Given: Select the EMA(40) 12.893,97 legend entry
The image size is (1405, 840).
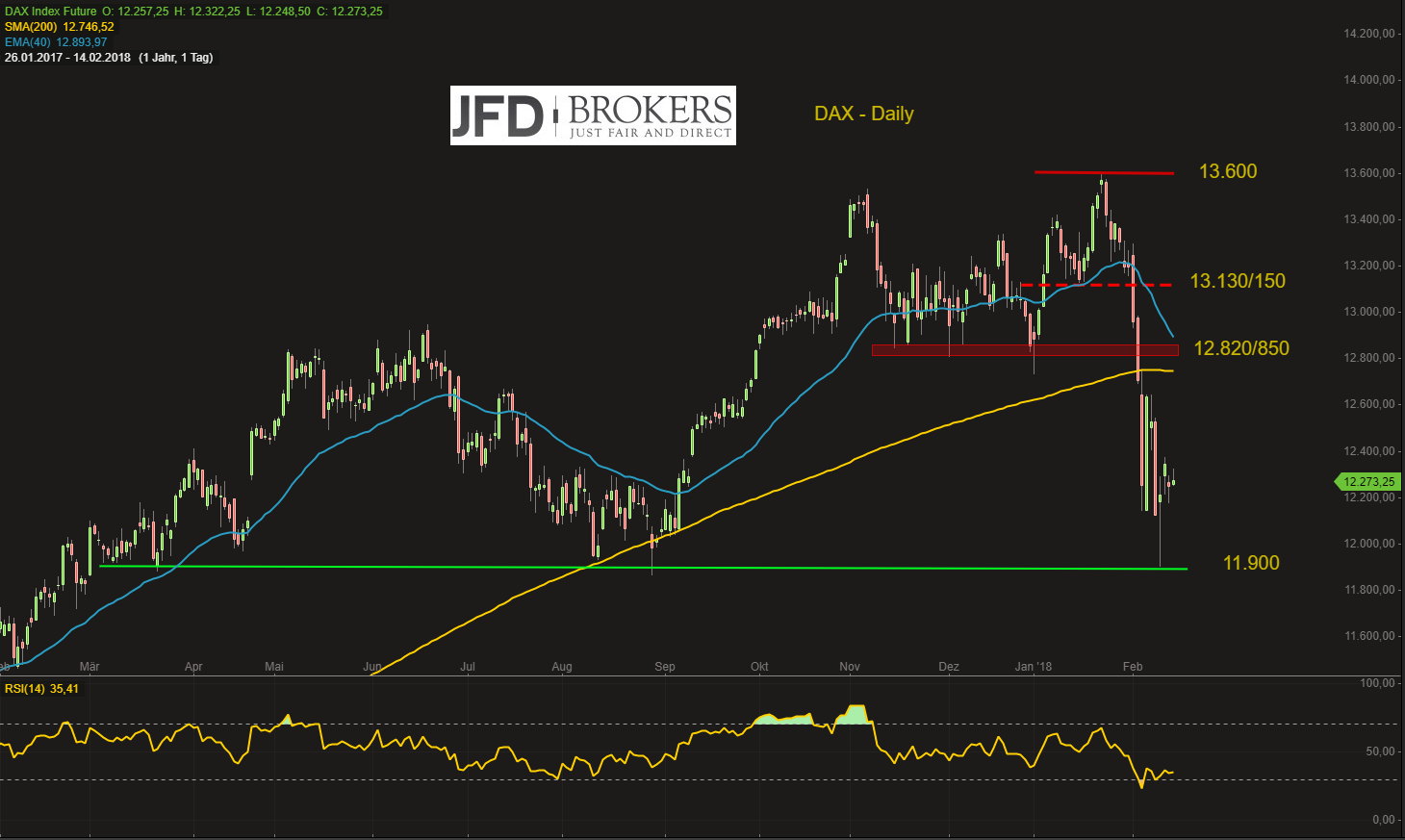Looking at the screenshot, I should click(56, 42).
